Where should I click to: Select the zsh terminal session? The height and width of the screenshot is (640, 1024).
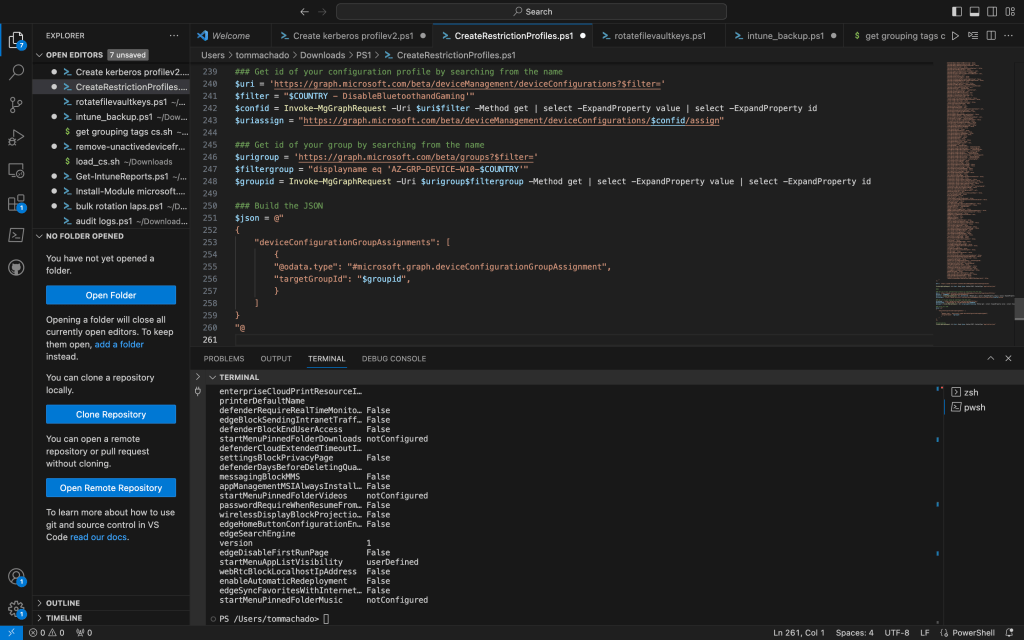point(971,392)
